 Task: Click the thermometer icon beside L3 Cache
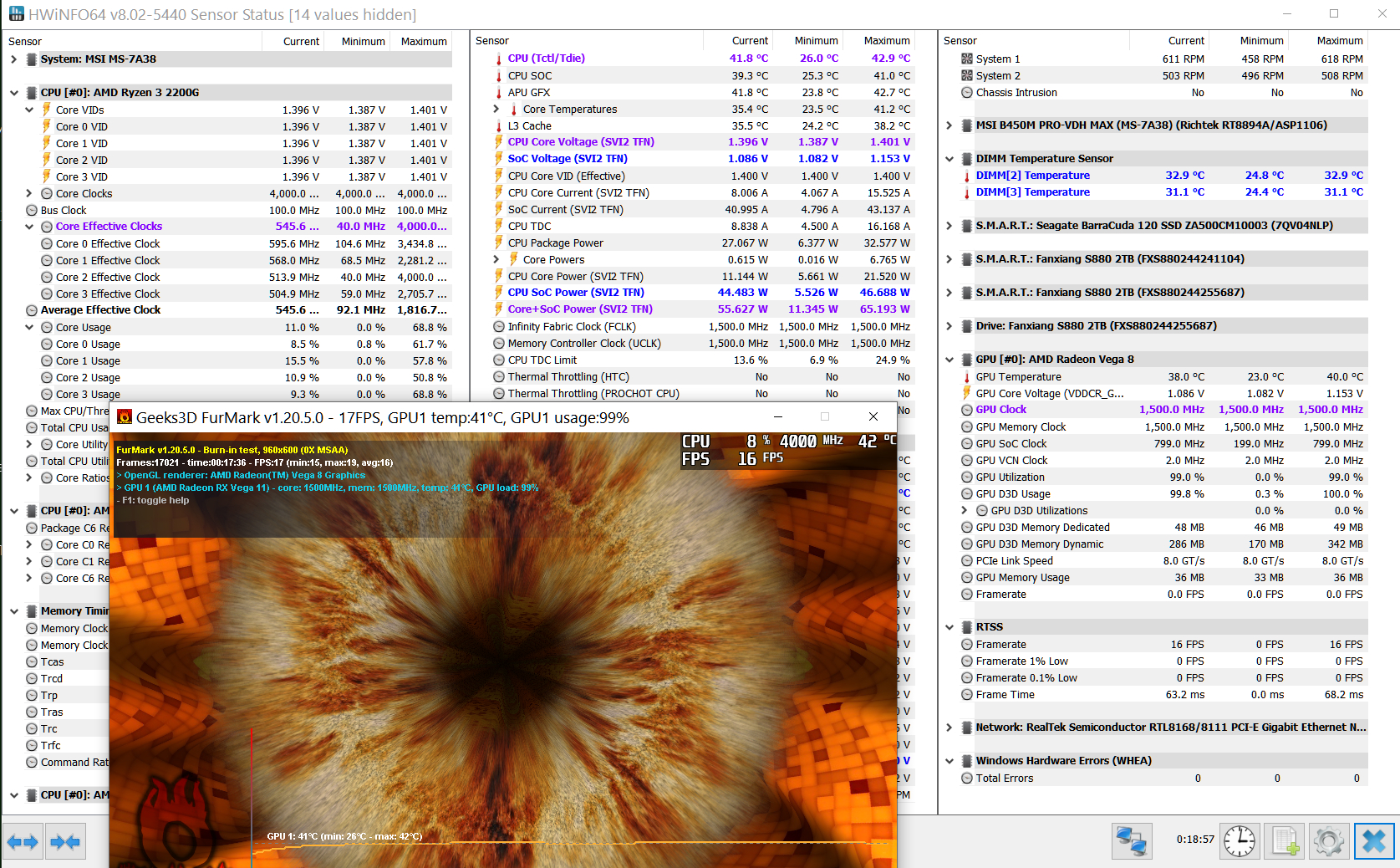point(499,126)
